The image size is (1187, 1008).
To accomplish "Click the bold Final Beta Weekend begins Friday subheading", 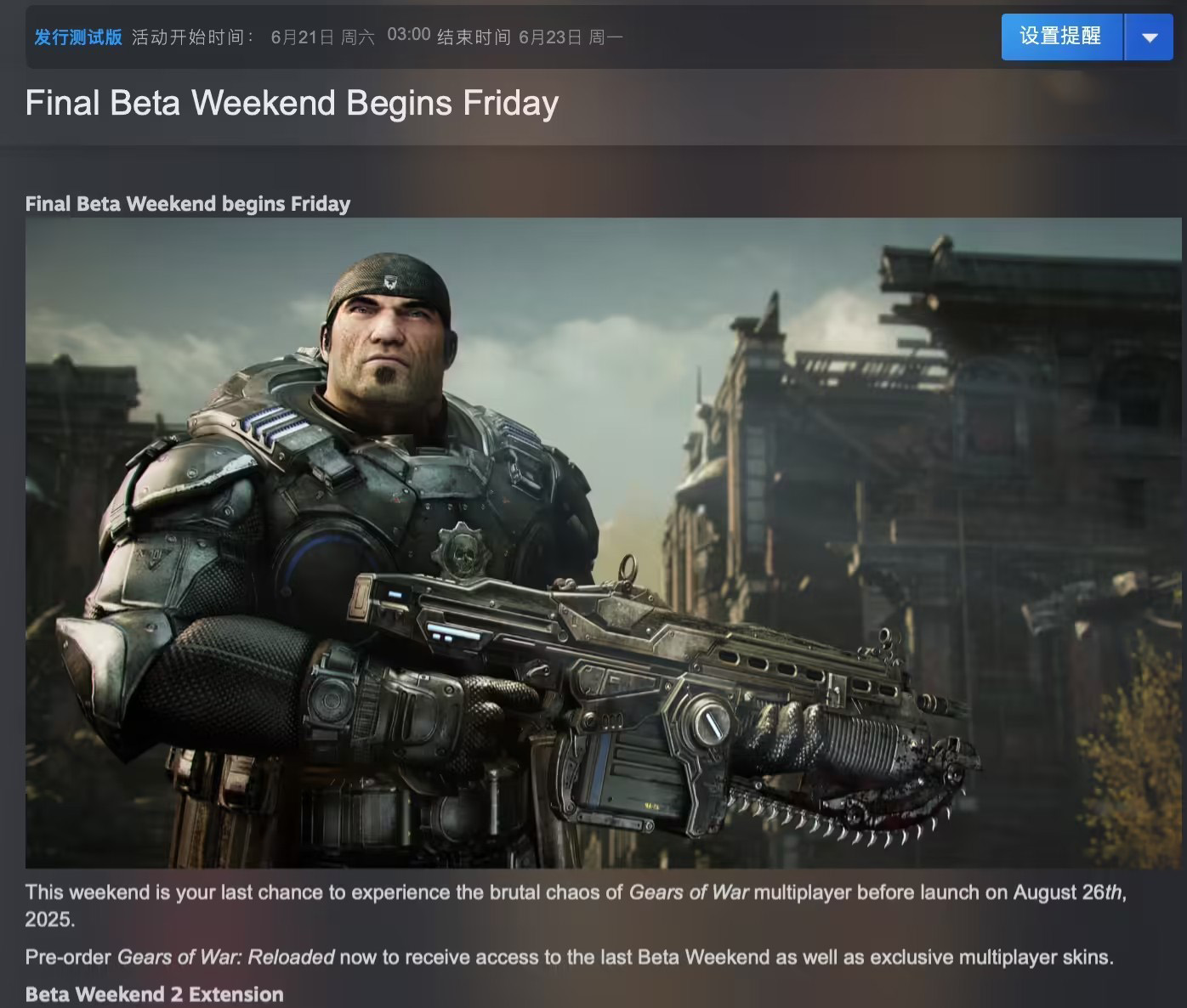I will coord(188,204).
